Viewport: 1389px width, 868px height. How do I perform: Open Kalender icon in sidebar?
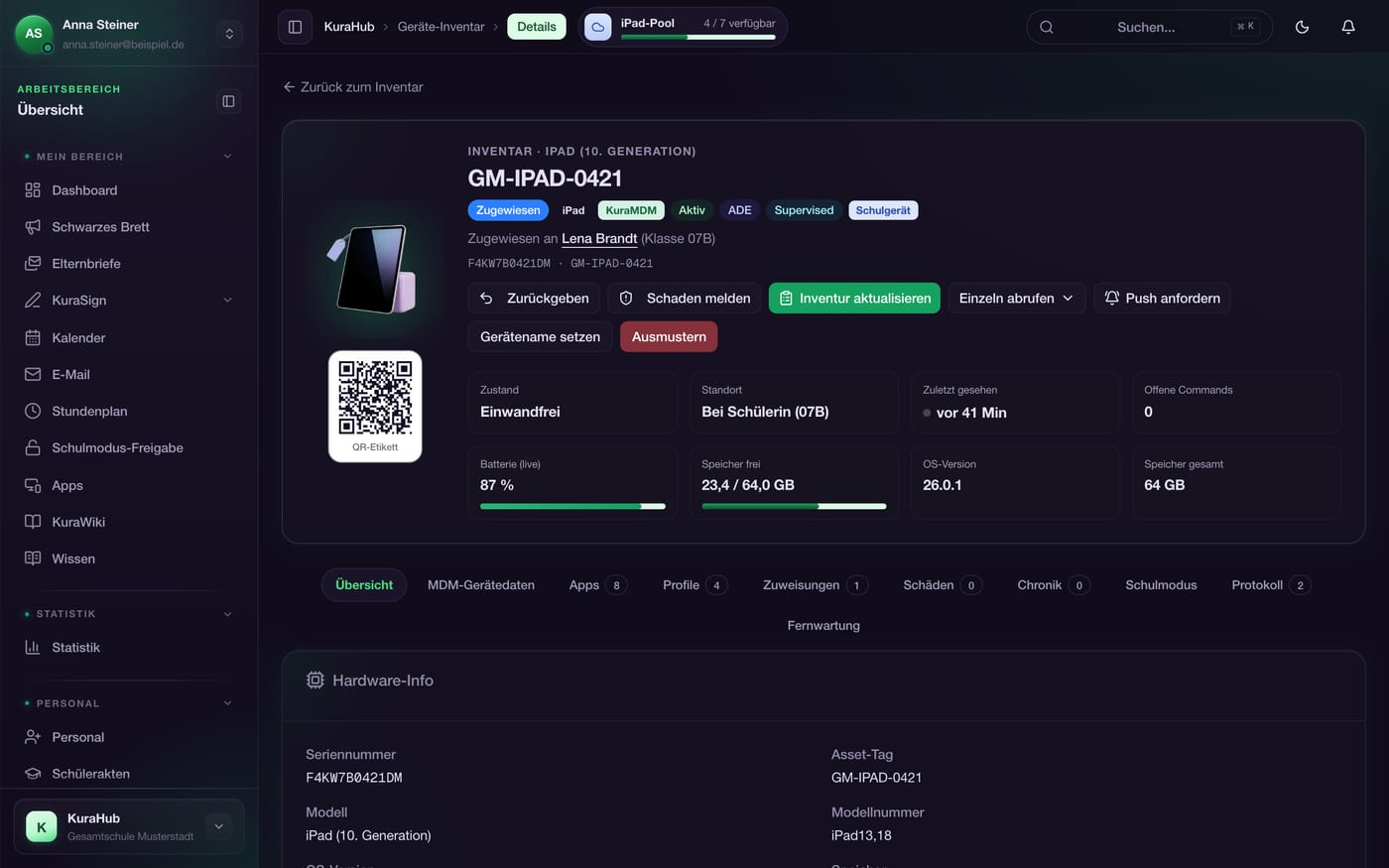pos(33,337)
